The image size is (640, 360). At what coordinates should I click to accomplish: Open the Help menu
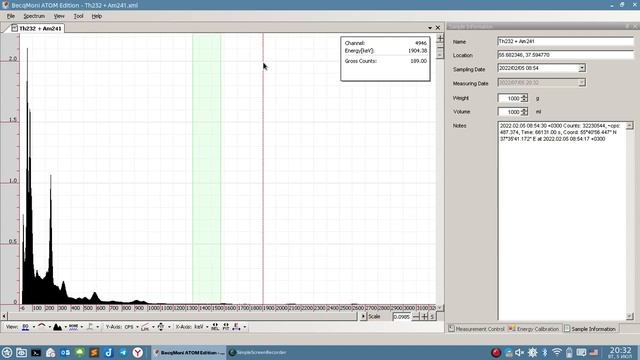pyautogui.click(x=96, y=16)
